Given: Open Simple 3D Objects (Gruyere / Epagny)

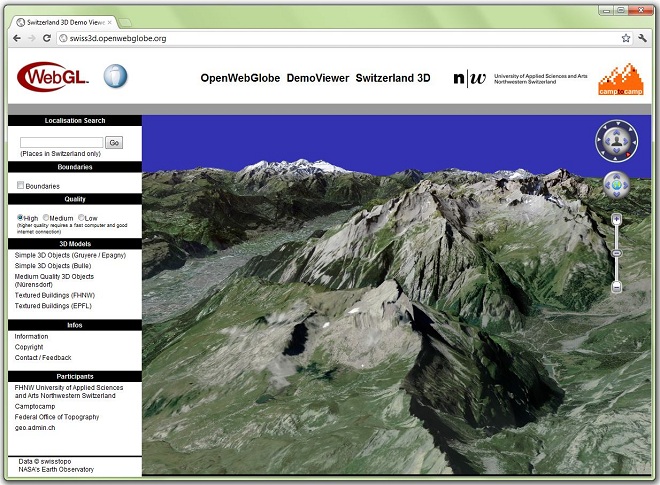Looking at the screenshot, I should [70, 255].
